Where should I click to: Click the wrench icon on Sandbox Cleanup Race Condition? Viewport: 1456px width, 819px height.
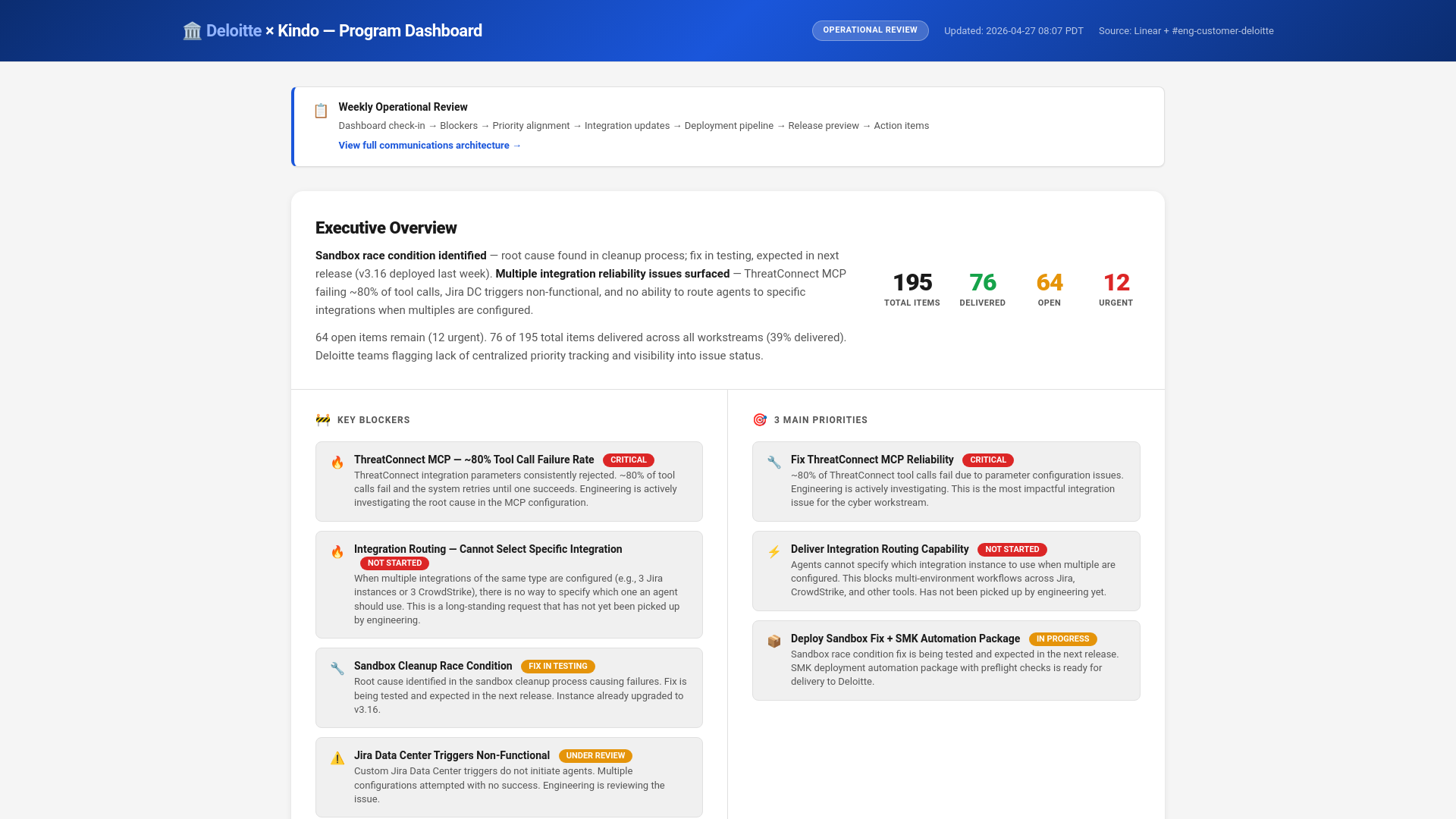[x=337, y=669]
